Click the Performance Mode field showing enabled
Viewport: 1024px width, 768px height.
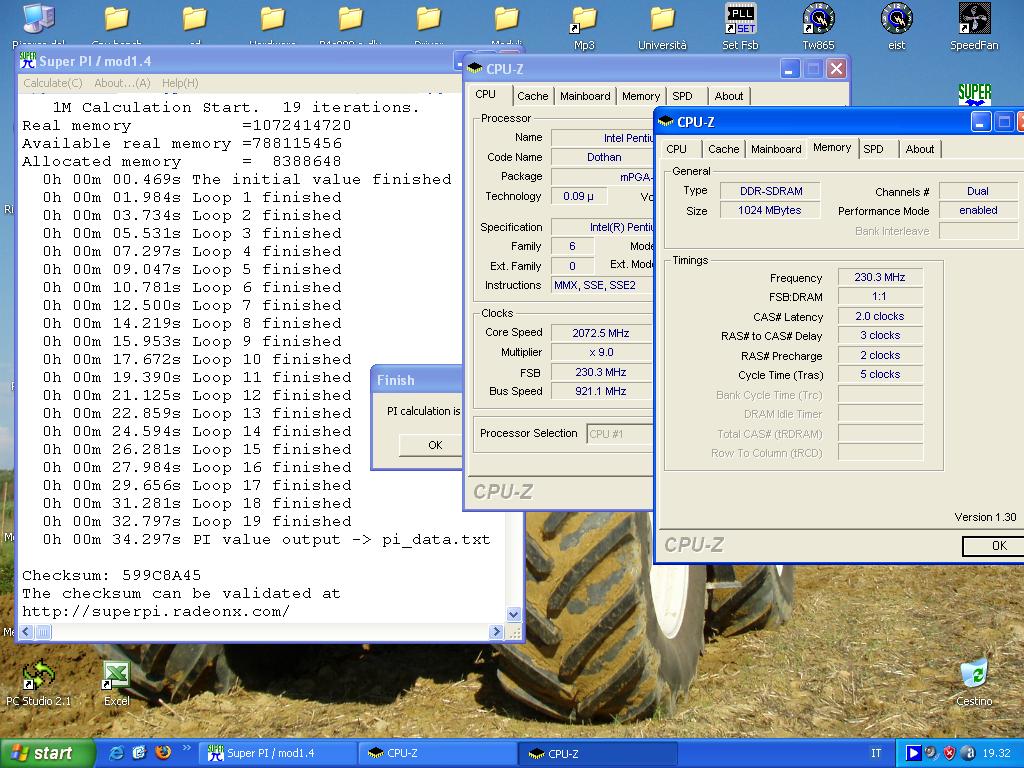[978, 210]
